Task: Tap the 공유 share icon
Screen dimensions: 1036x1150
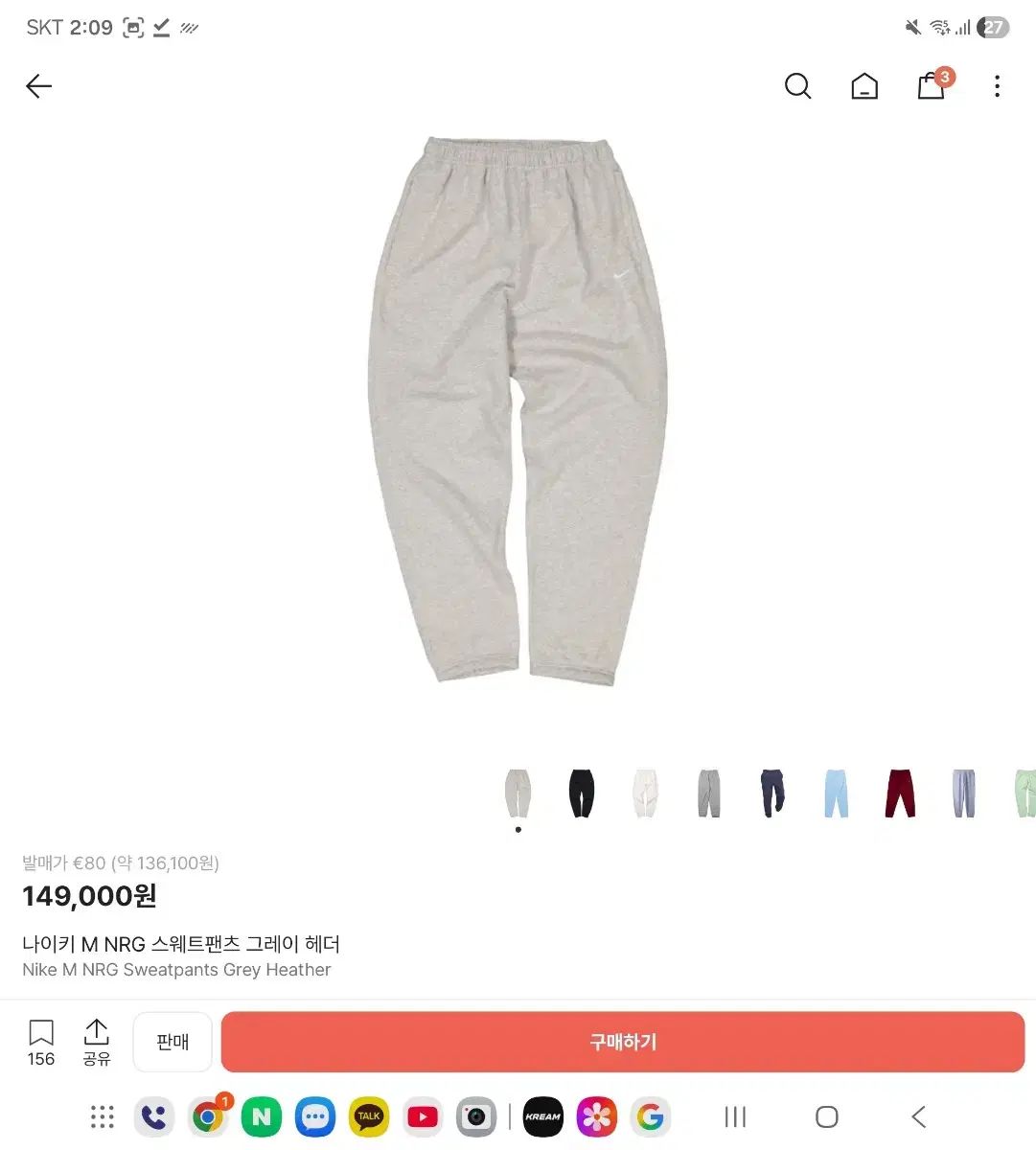Action: tap(97, 1043)
